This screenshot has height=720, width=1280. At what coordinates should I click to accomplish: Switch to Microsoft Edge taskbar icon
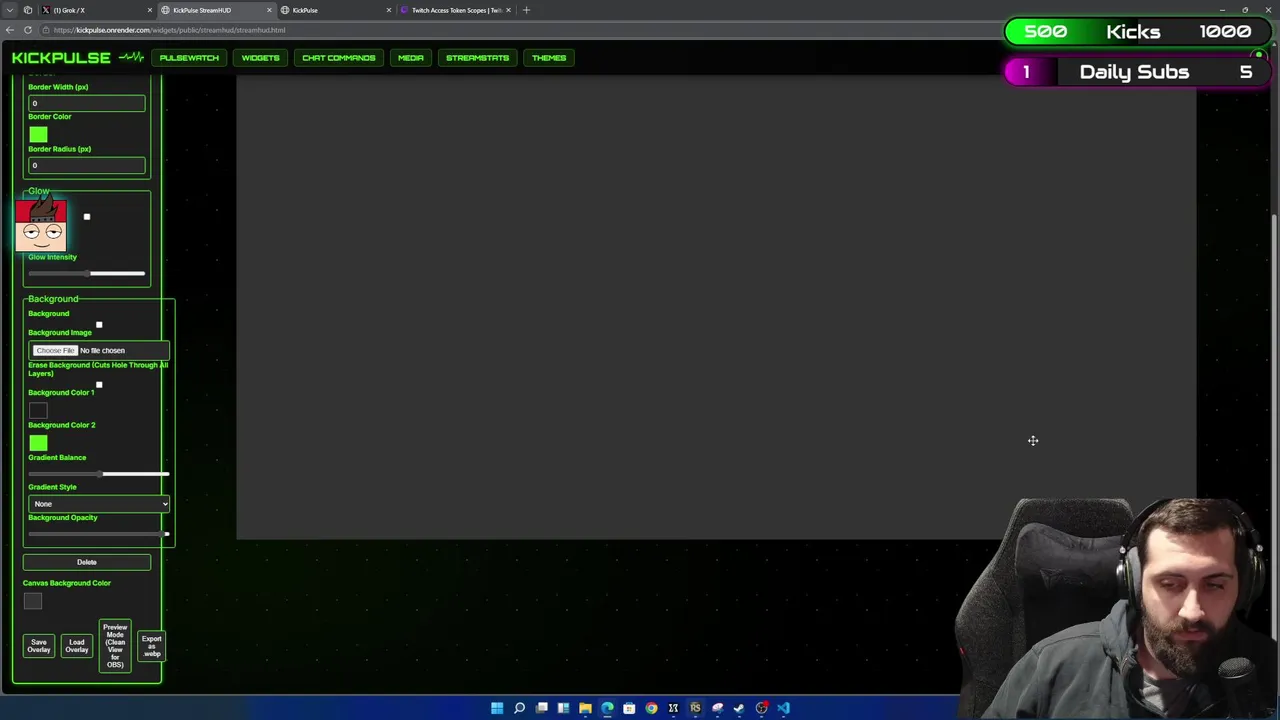(607, 708)
